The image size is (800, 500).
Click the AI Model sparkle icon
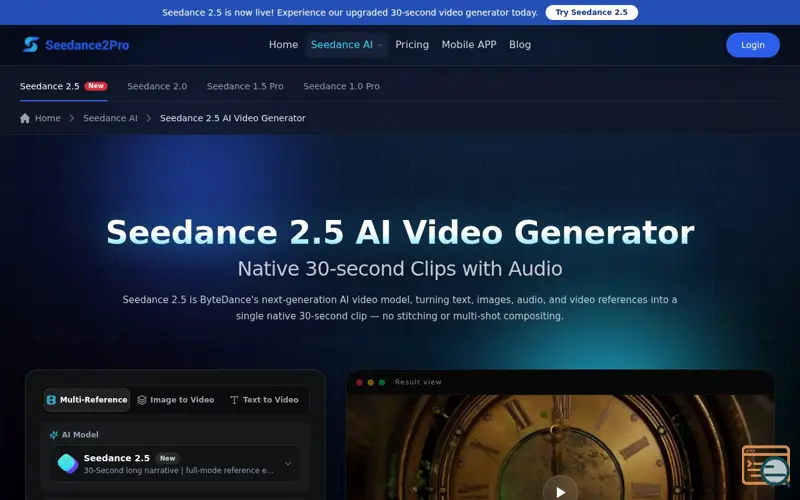[x=54, y=435]
